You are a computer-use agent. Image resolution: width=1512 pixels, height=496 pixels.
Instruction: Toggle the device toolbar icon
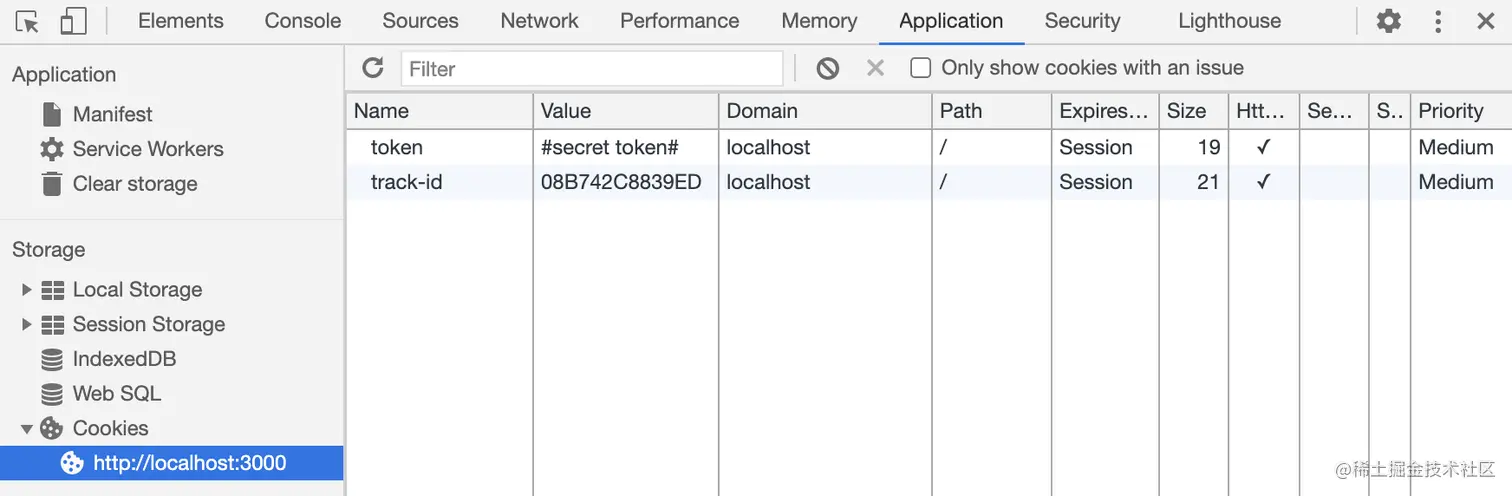tap(73, 21)
